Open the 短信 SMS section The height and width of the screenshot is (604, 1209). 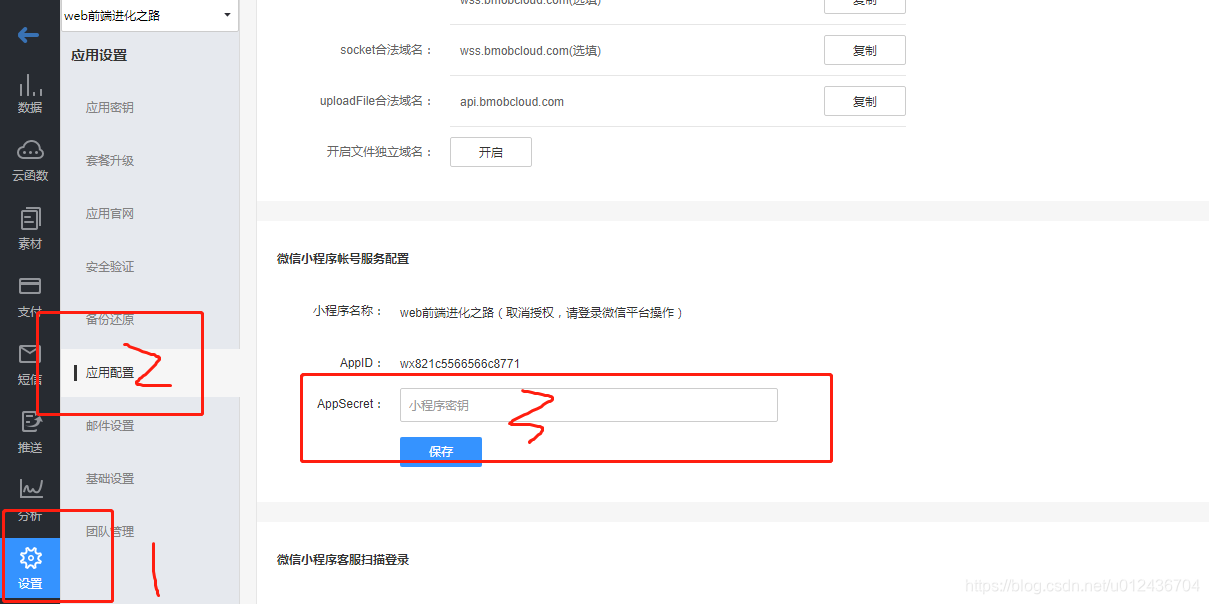[30, 365]
